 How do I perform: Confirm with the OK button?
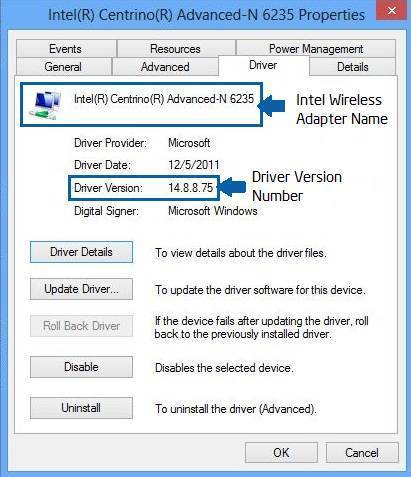point(281,453)
